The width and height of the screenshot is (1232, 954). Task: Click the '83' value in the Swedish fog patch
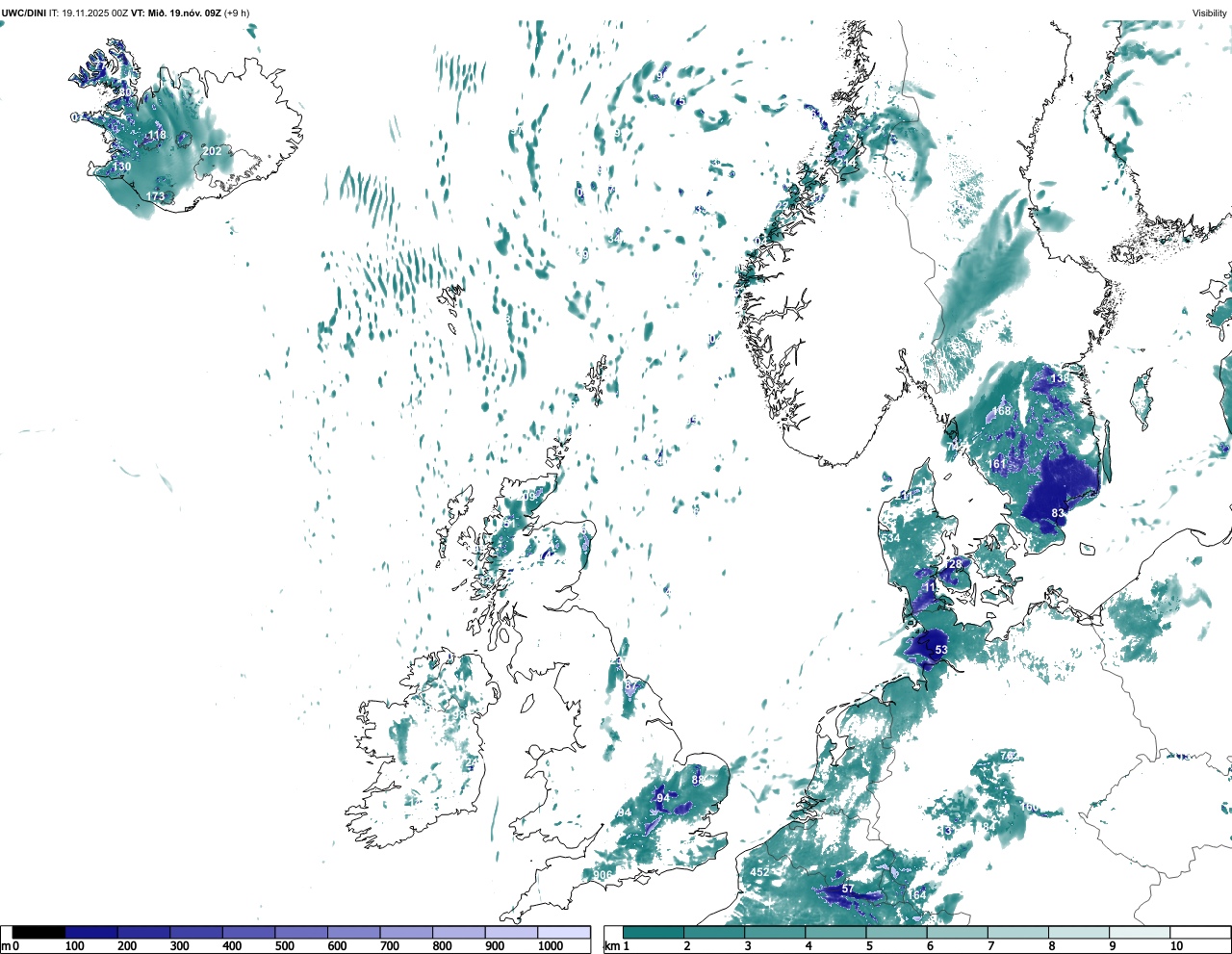(x=1058, y=513)
